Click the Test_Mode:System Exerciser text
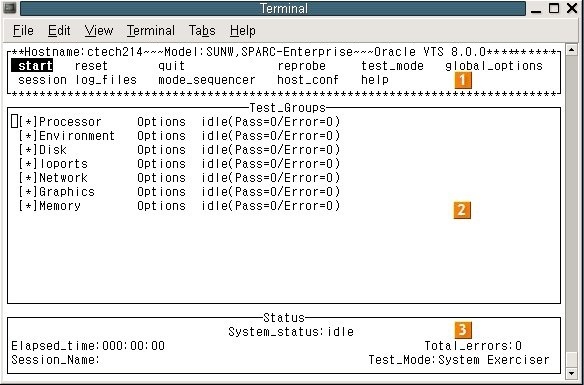Image resolution: width=584 pixels, height=385 pixels. (x=459, y=360)
